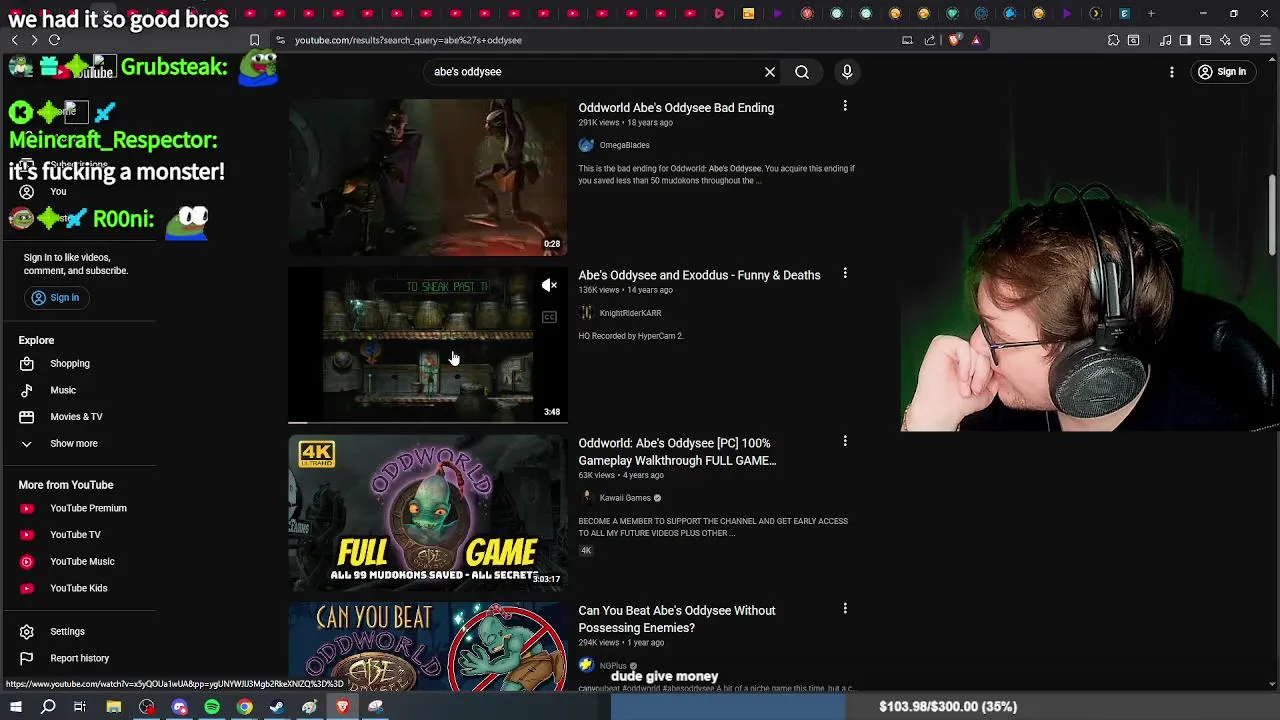Click the sidebar Sign in button
Image resolution: width=1280 pixels, height=720 pixels.
(x=55, y=297)
